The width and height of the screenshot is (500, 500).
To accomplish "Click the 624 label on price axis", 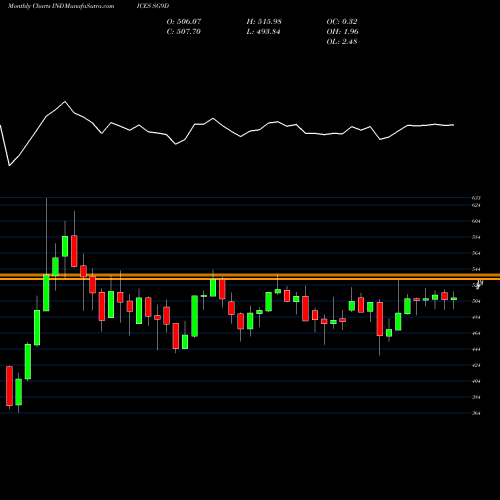I will pyautogui.click(x=476, y=205).
